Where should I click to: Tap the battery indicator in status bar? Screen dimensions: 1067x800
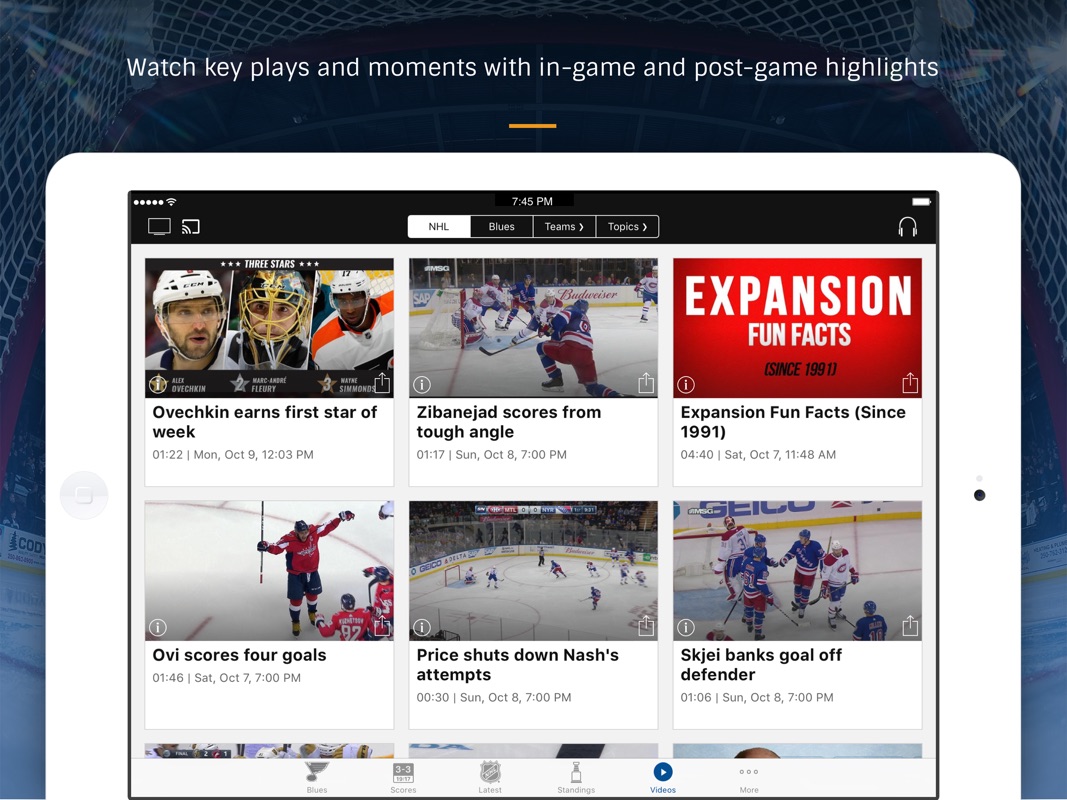921,201
